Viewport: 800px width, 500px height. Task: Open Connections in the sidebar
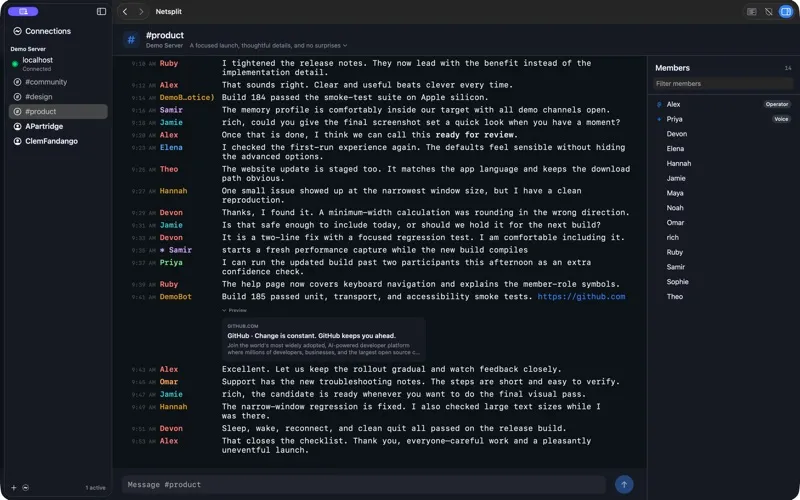point(48,31)
